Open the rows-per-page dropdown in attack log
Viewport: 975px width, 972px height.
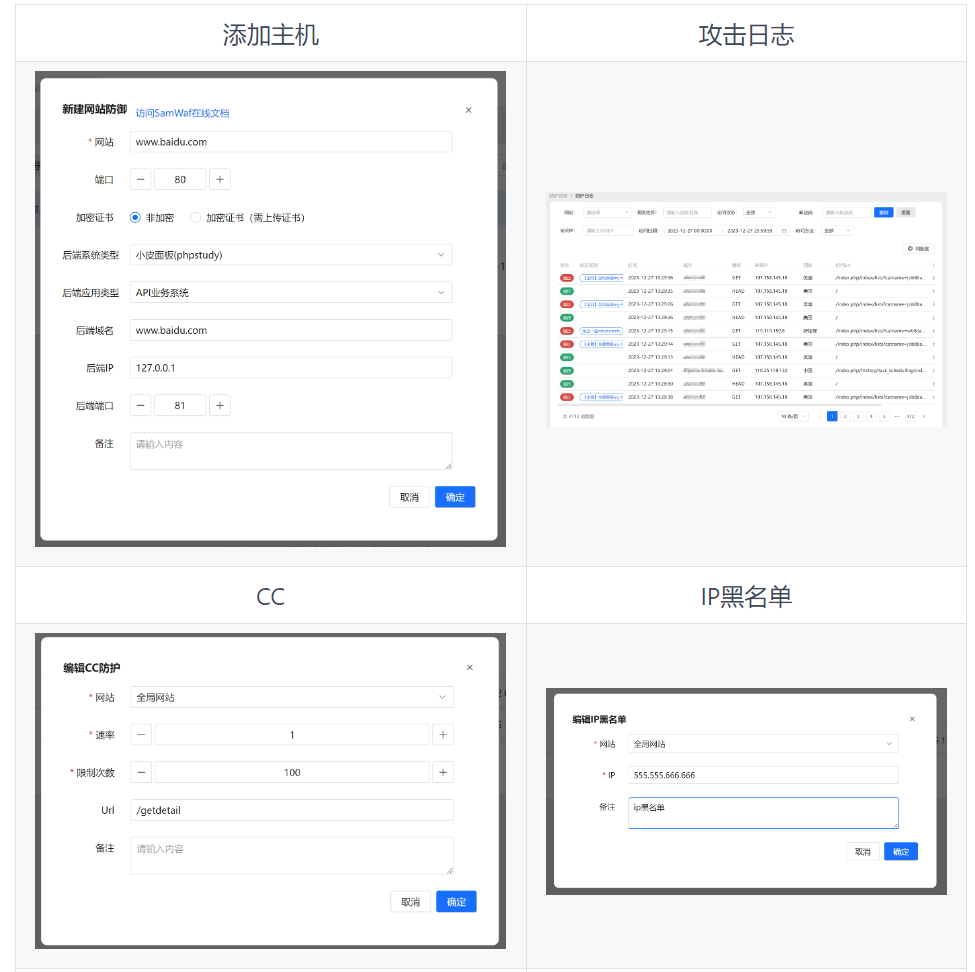[x=793, y=416]
